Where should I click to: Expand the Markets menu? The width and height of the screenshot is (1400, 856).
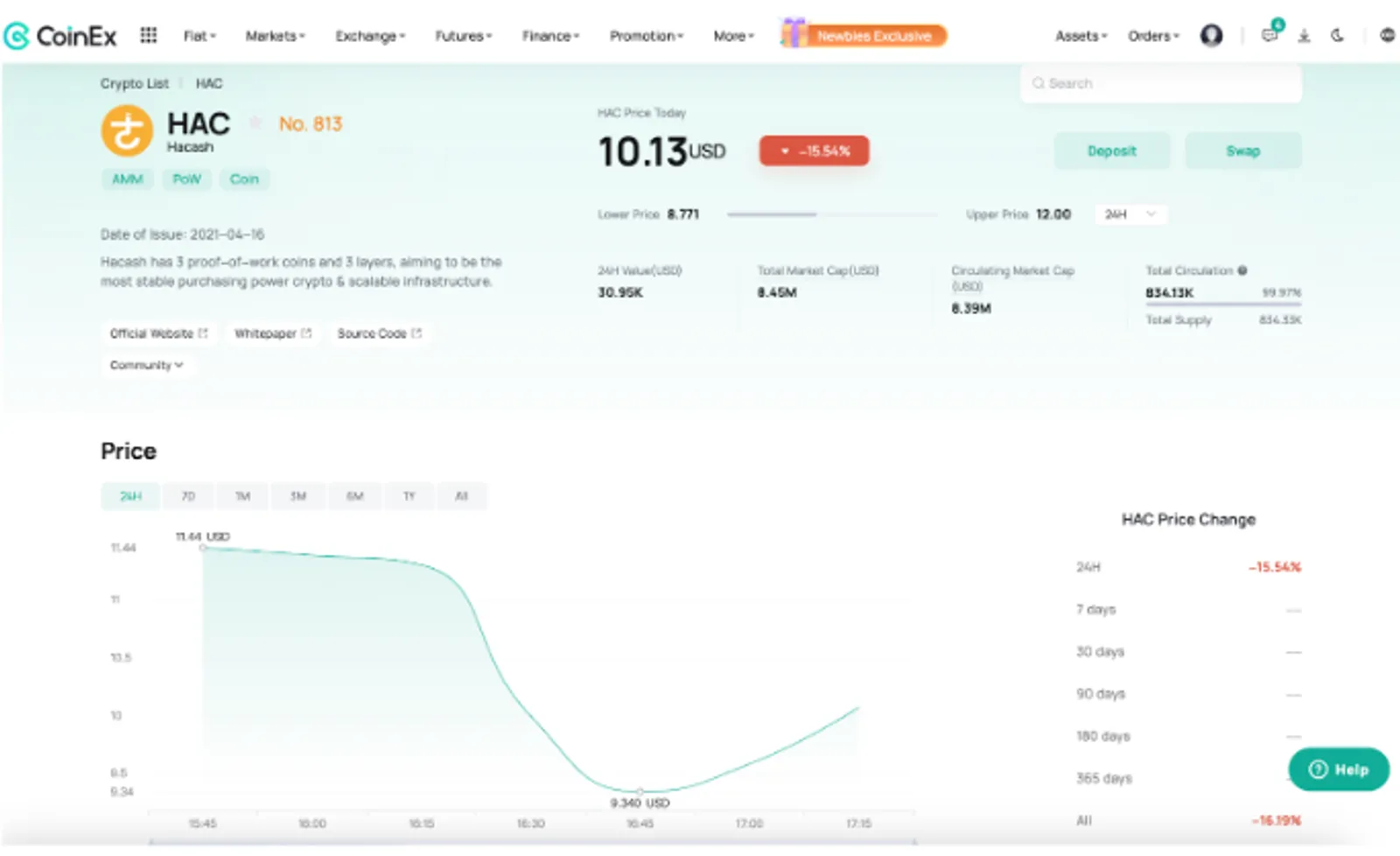pos(275,36)
